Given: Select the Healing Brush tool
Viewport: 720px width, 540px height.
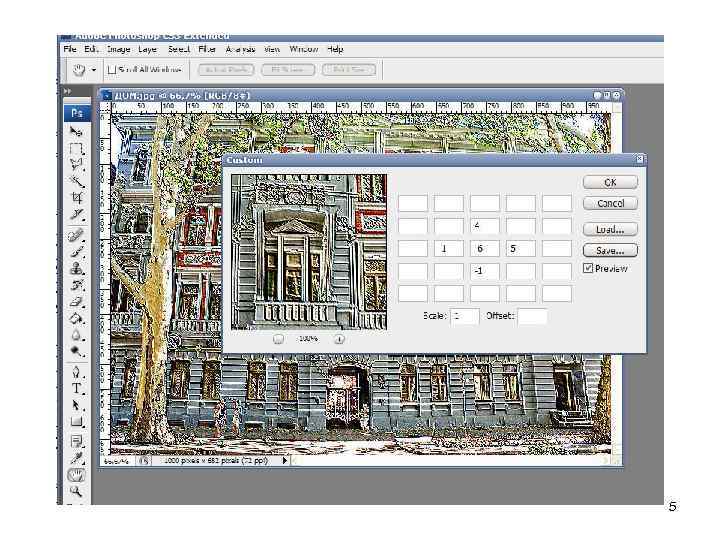Looking at the screenshot, I should pyautogui.click(x=76, y=235).
